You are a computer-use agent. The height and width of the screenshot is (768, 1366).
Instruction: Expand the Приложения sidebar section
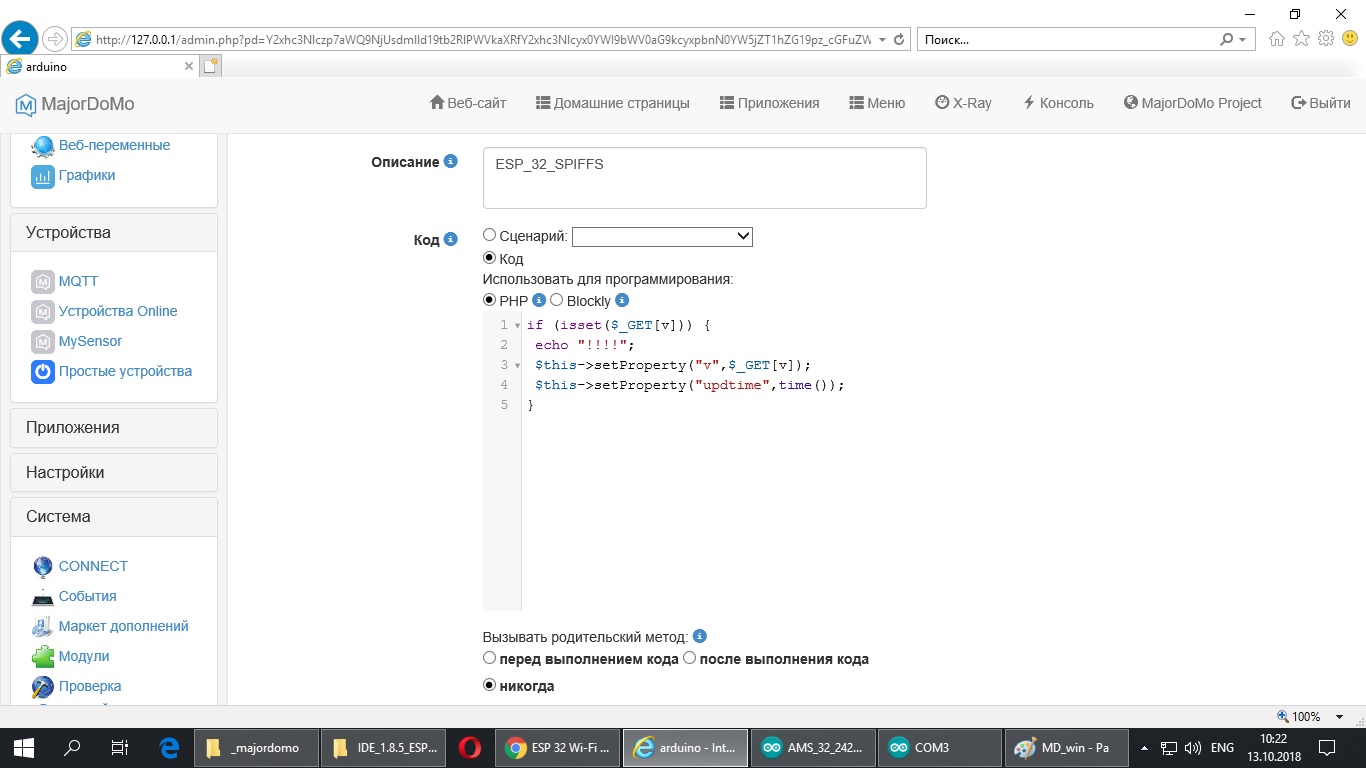(x=114, y=428)
